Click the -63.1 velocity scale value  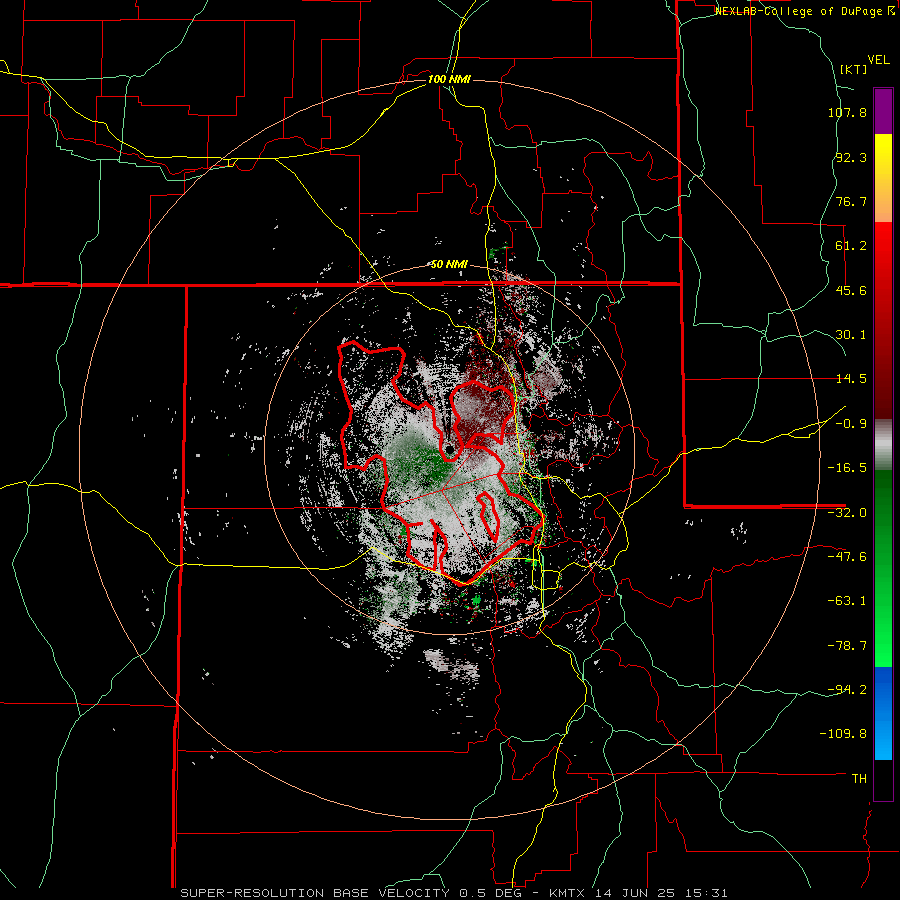(x=847, y=601)
